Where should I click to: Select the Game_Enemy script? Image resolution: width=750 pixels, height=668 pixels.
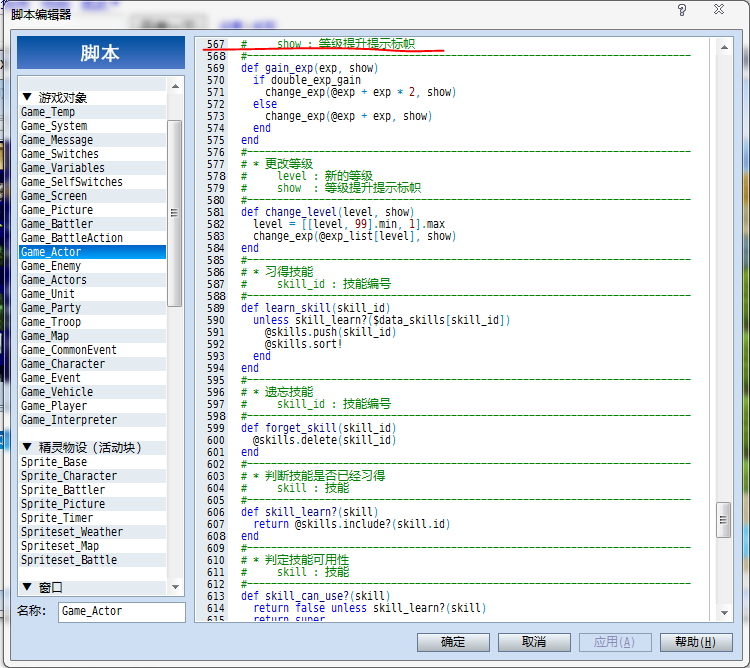pos(92,266)
